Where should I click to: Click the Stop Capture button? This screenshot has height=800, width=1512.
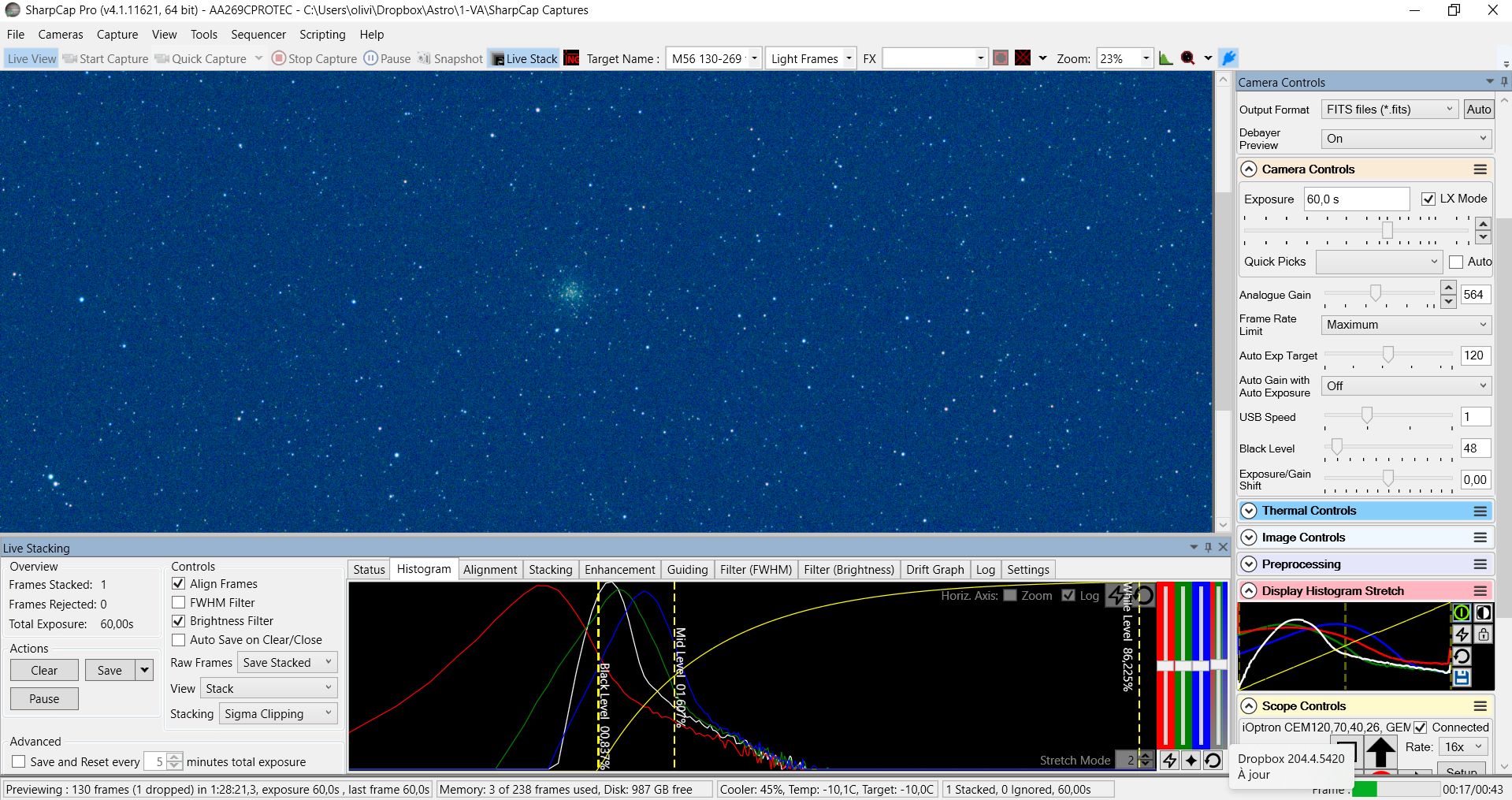(x=314, y=58)
